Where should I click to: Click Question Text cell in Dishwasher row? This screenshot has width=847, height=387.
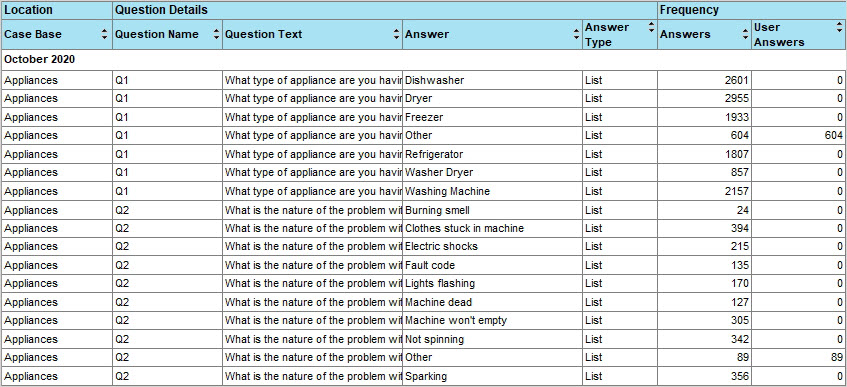(x=312, y=81)
